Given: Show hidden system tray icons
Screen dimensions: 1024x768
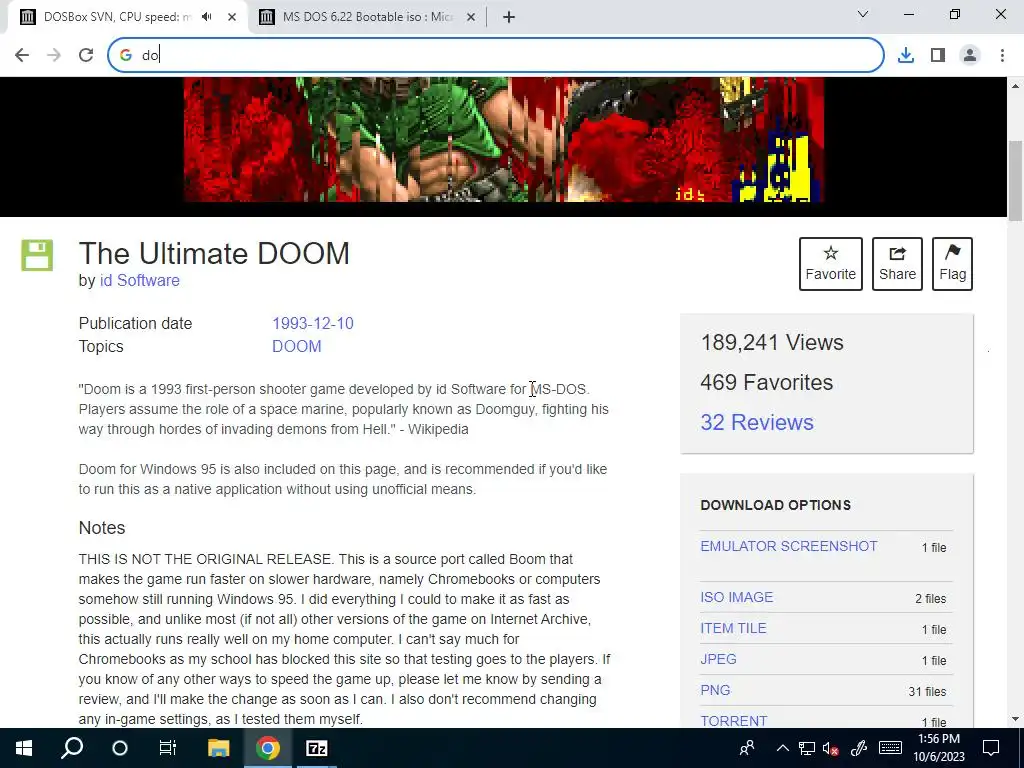Looking at the screenshot, I should pos(782,748).
